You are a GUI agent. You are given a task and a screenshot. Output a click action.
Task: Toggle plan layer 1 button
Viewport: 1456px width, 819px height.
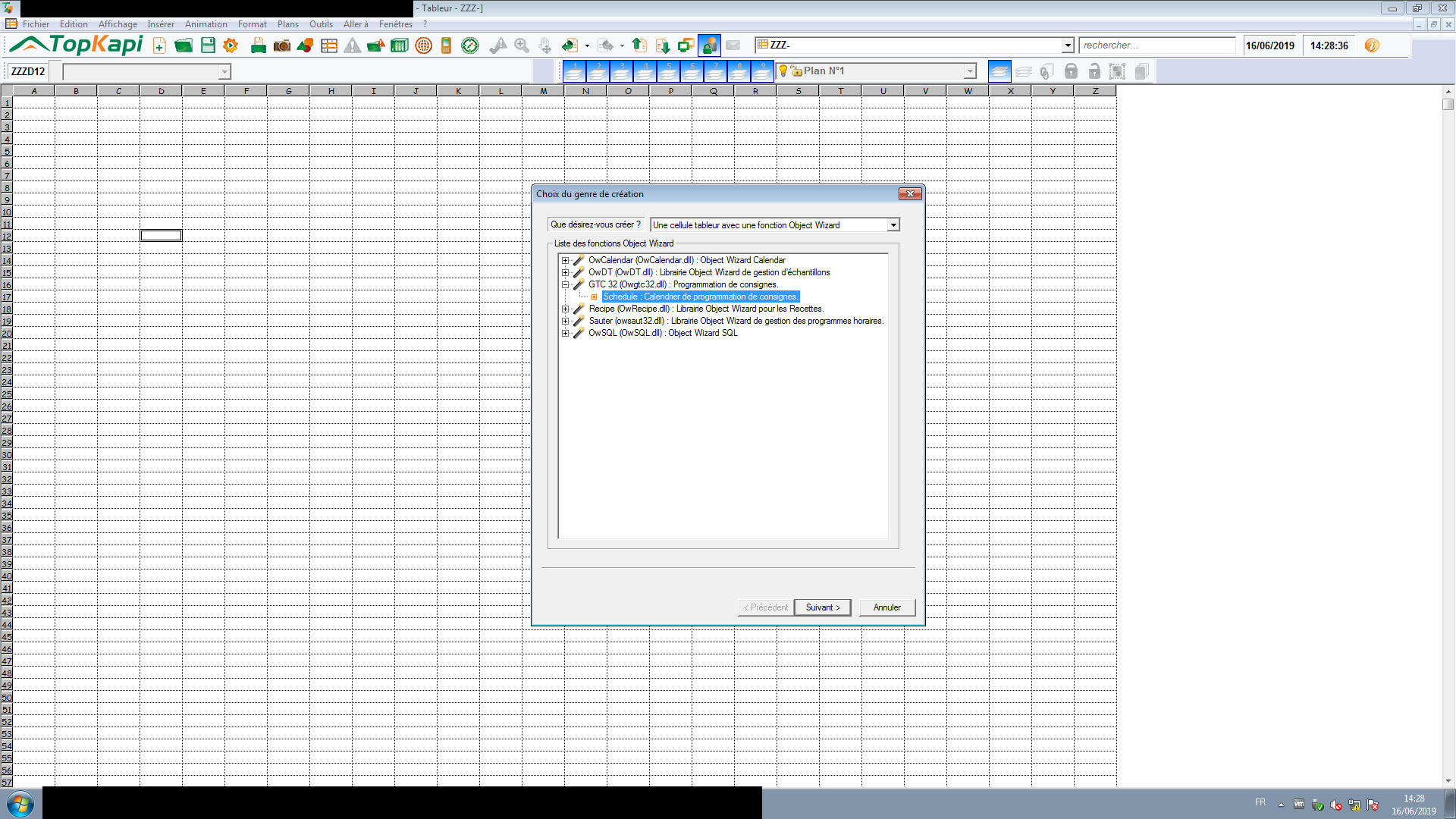[574, 71]
